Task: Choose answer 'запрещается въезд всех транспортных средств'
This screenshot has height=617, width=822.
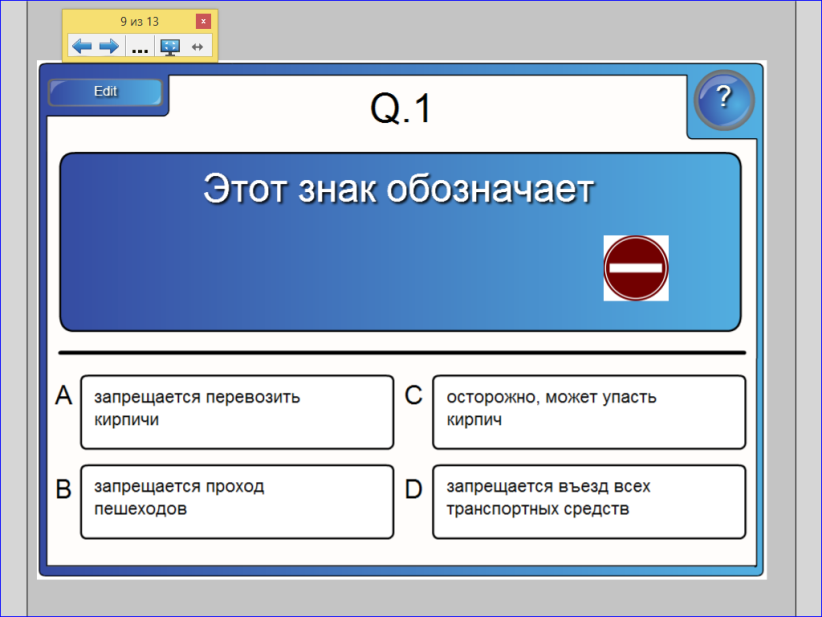Action: 589,502
